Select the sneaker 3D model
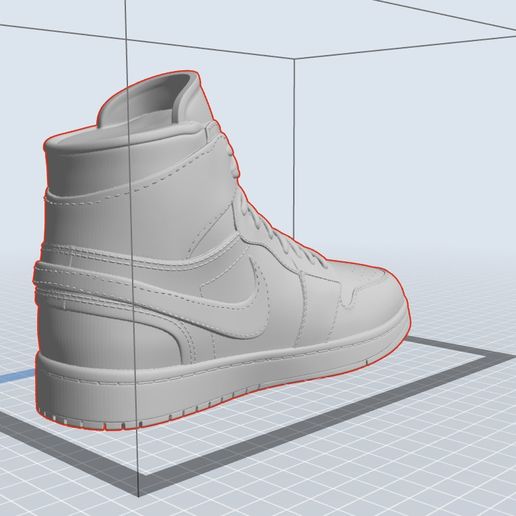516x516 pixels. [x=220, y=253]
